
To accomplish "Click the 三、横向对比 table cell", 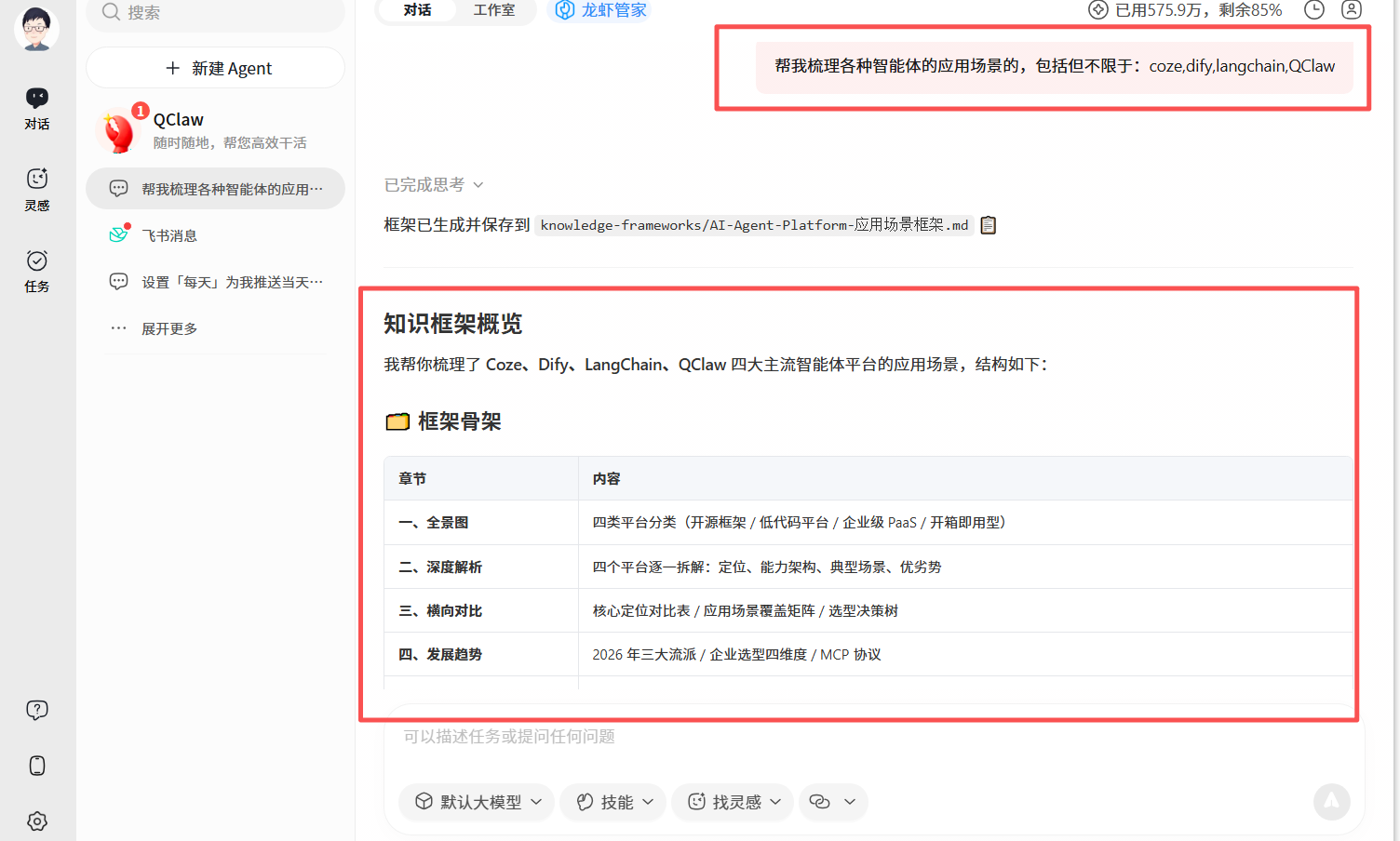I will click(x=481, y=610).
